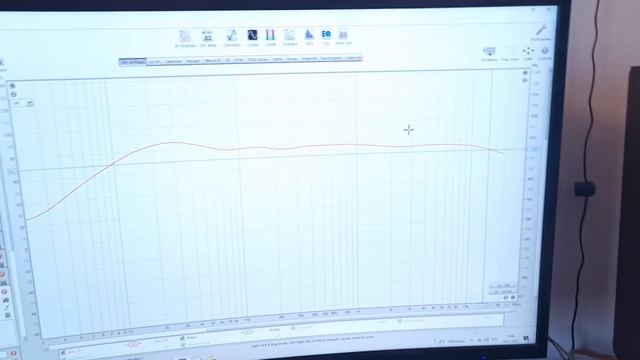Image resolution: width=640 pixels, height=360 pixels.
Task: Click upper button in graph's bottom-right corner
Action: (502, 285)
